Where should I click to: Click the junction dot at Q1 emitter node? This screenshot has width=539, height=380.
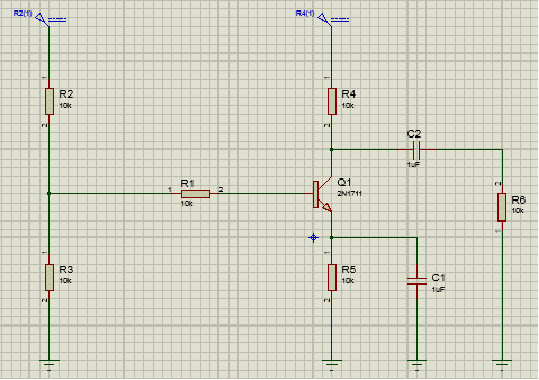[x=332, y=238]
